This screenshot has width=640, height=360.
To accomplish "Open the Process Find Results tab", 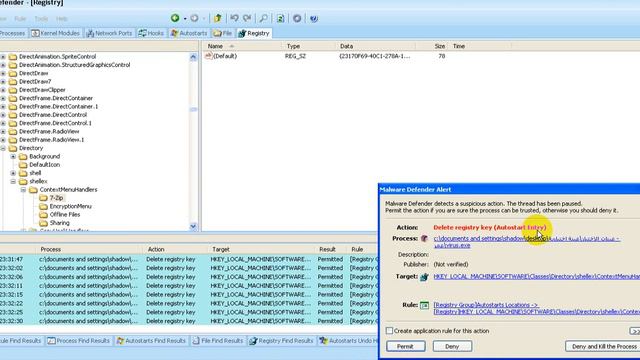I will tap(78, 340).
